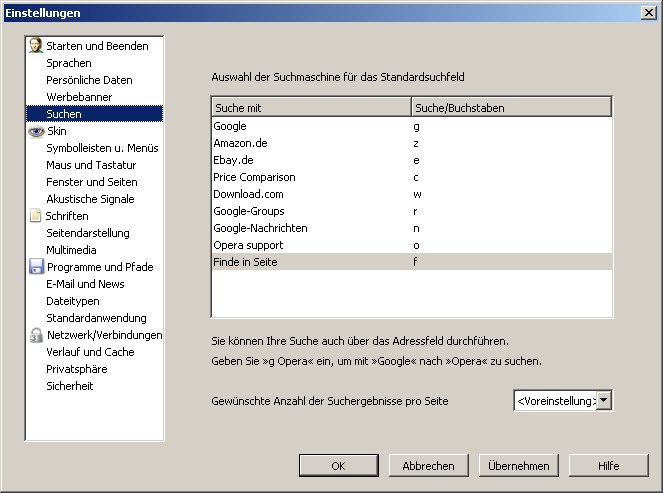Choose Google-Nachrichten row
Screen dimensions: 663x493
[x=412, y=228]
